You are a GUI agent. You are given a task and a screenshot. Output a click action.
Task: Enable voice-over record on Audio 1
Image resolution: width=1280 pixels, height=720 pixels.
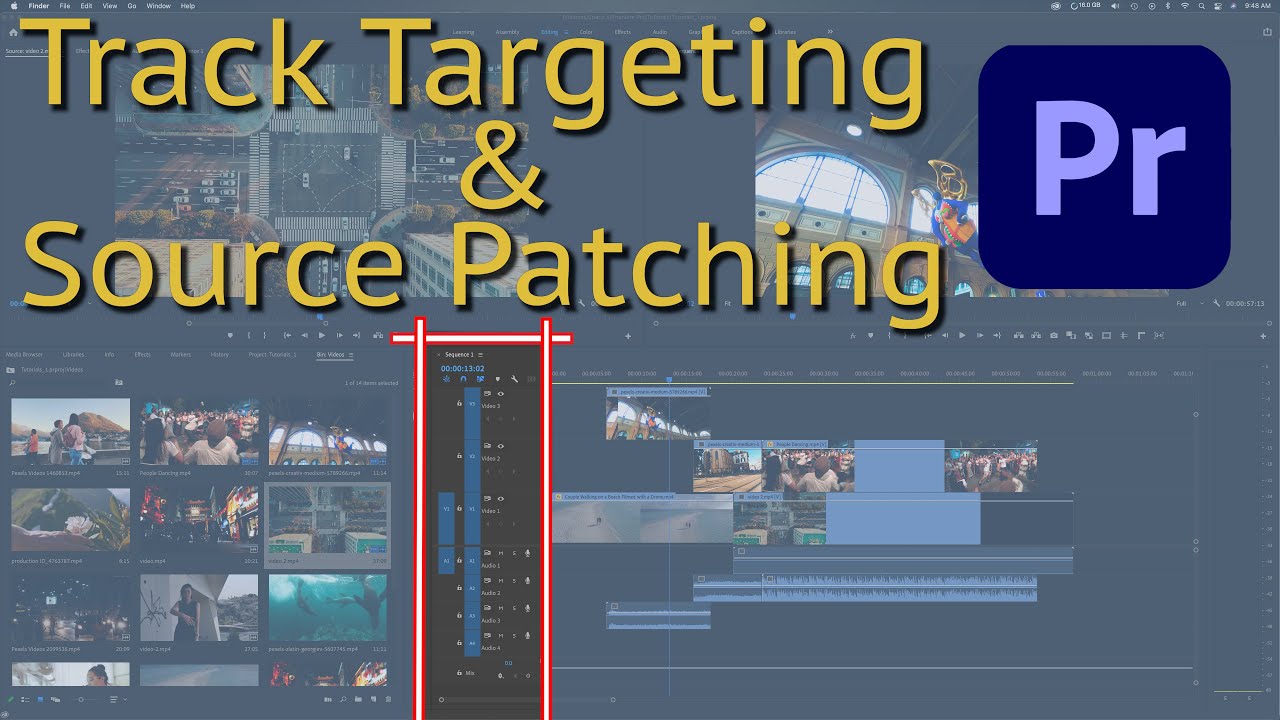tap(527, 553)
